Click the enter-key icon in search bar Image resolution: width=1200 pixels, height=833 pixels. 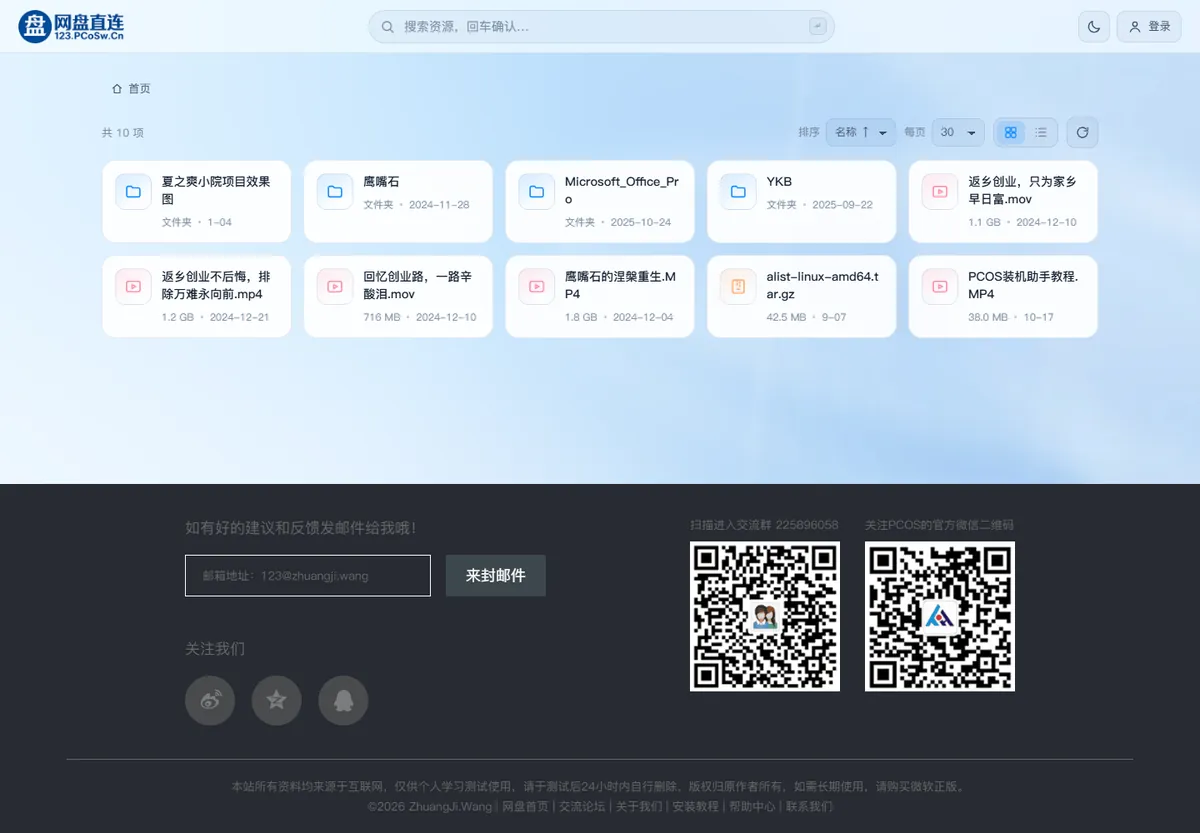pos(818,27)
